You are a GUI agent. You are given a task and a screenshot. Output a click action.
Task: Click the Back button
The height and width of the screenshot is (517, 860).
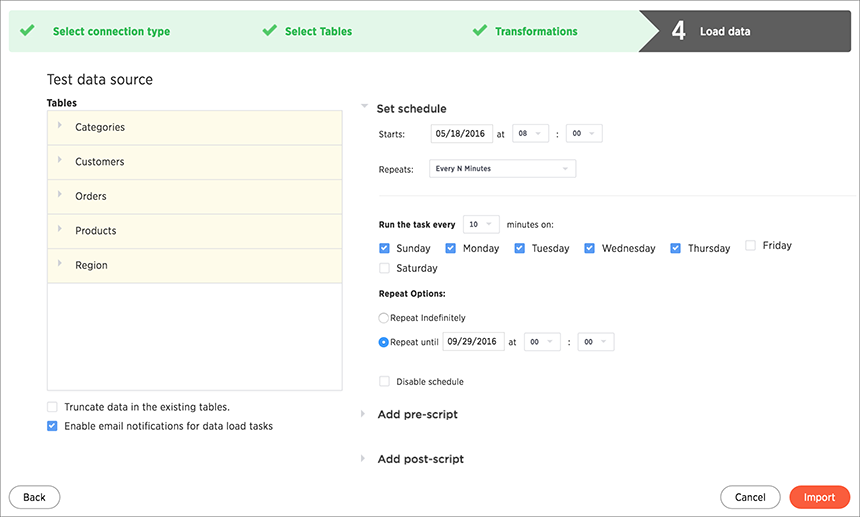point(35,497)
